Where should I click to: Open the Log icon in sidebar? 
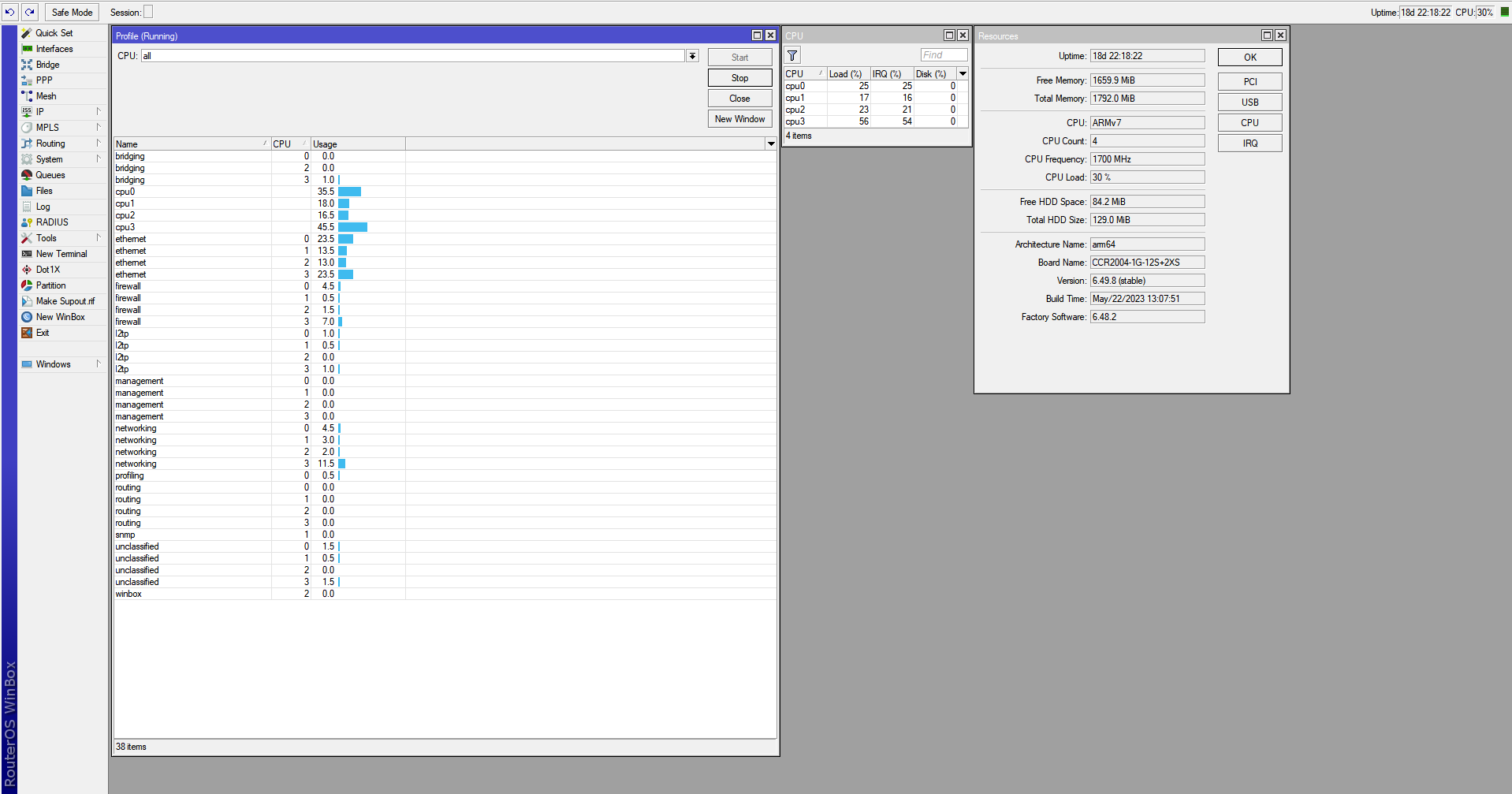[x=27, y=207]
